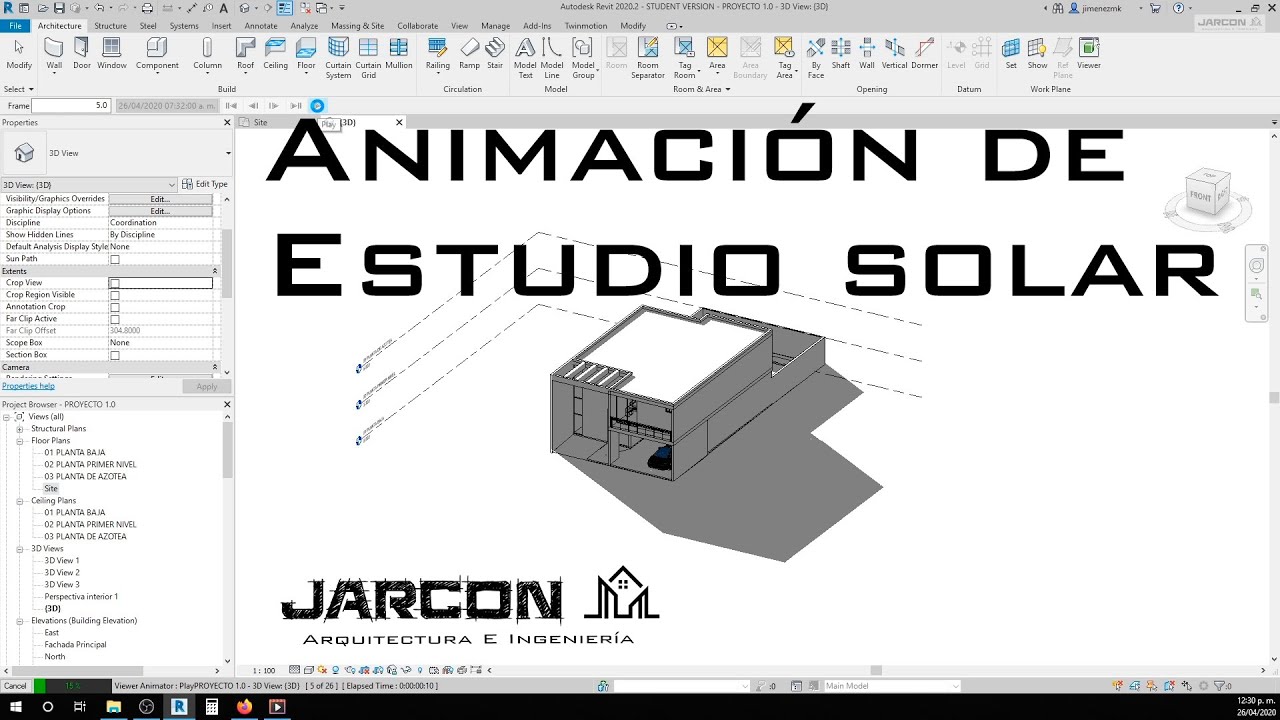The width and height of the screenshot is (1280, 720).
Task: Collapse the Floor Plans tree node
Action: 20,441
